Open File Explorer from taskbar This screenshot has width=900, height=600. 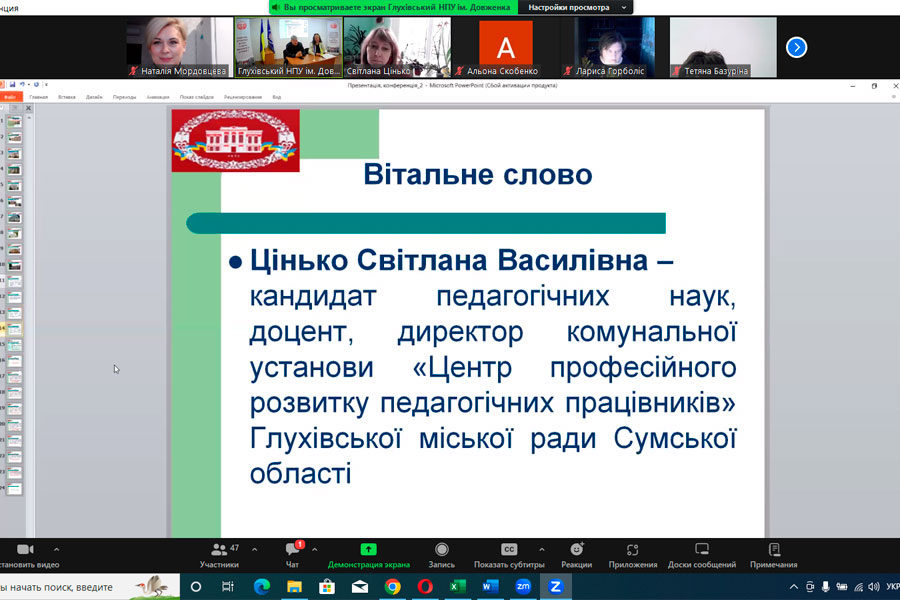[294, 587]
